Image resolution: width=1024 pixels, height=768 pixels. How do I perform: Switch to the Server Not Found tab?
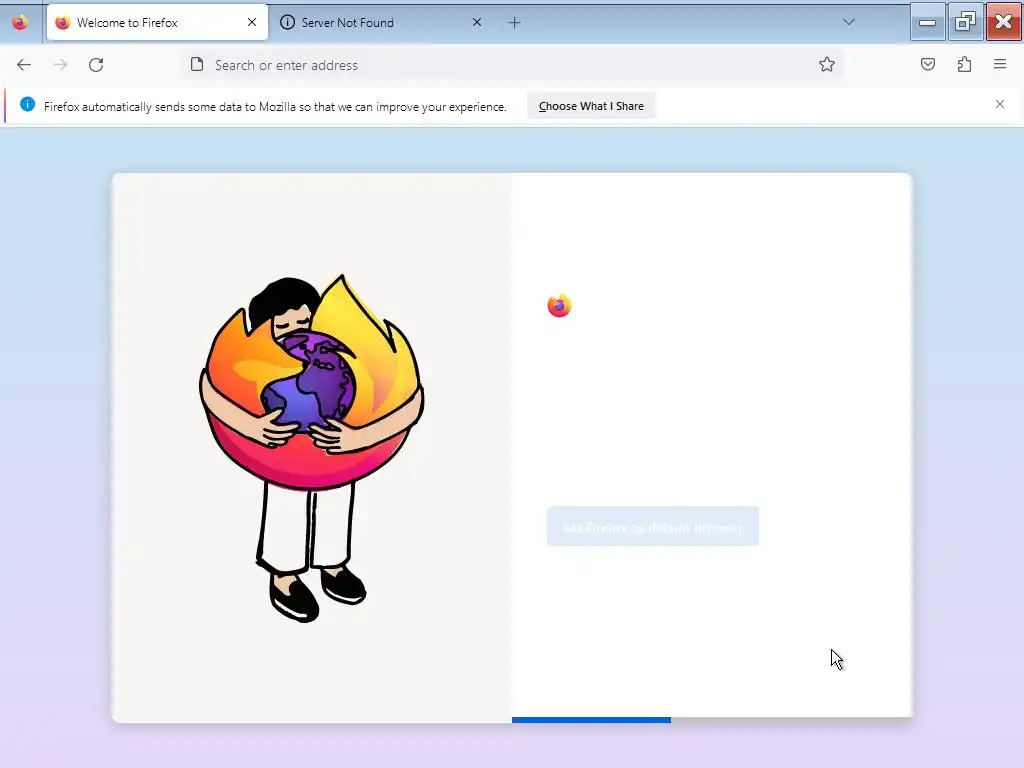(382, 22)
